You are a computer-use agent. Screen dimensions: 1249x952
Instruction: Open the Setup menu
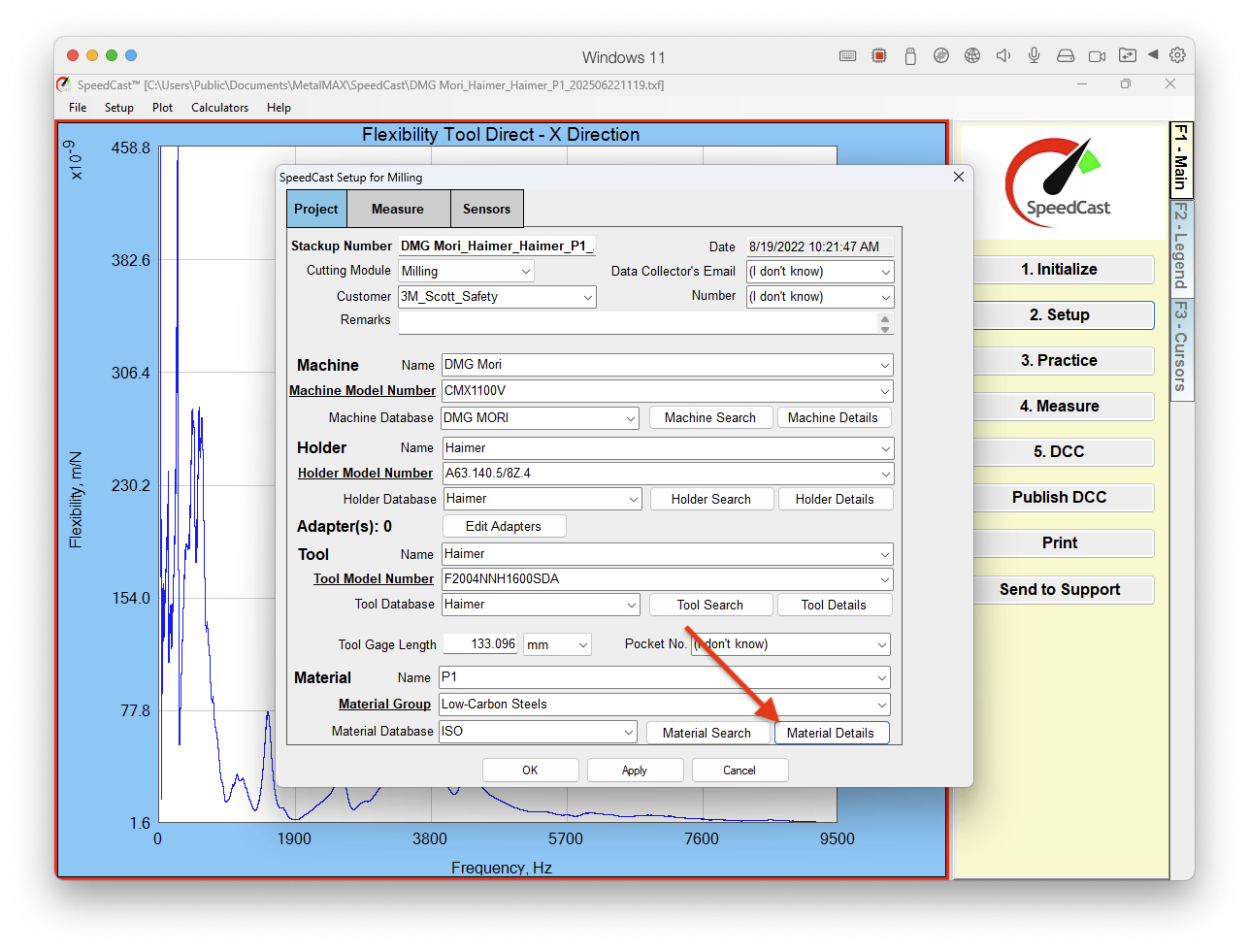click(119, 108)
